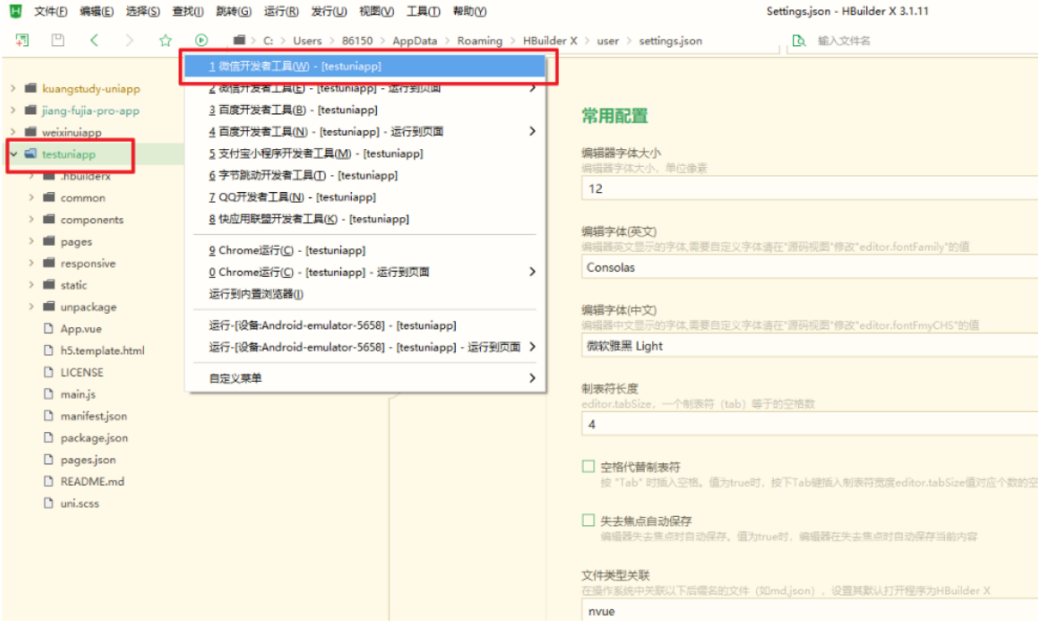Screen dimensions: 1038x621
Task: Open h5.template.html in the tree
Action: tap(102, 350)
